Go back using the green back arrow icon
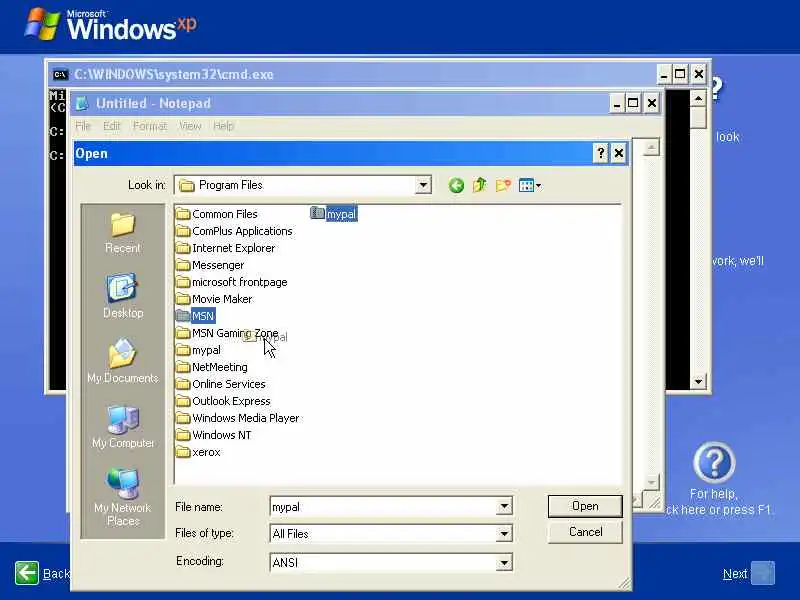Screen dimensions: 800x600 coord(456,185)
